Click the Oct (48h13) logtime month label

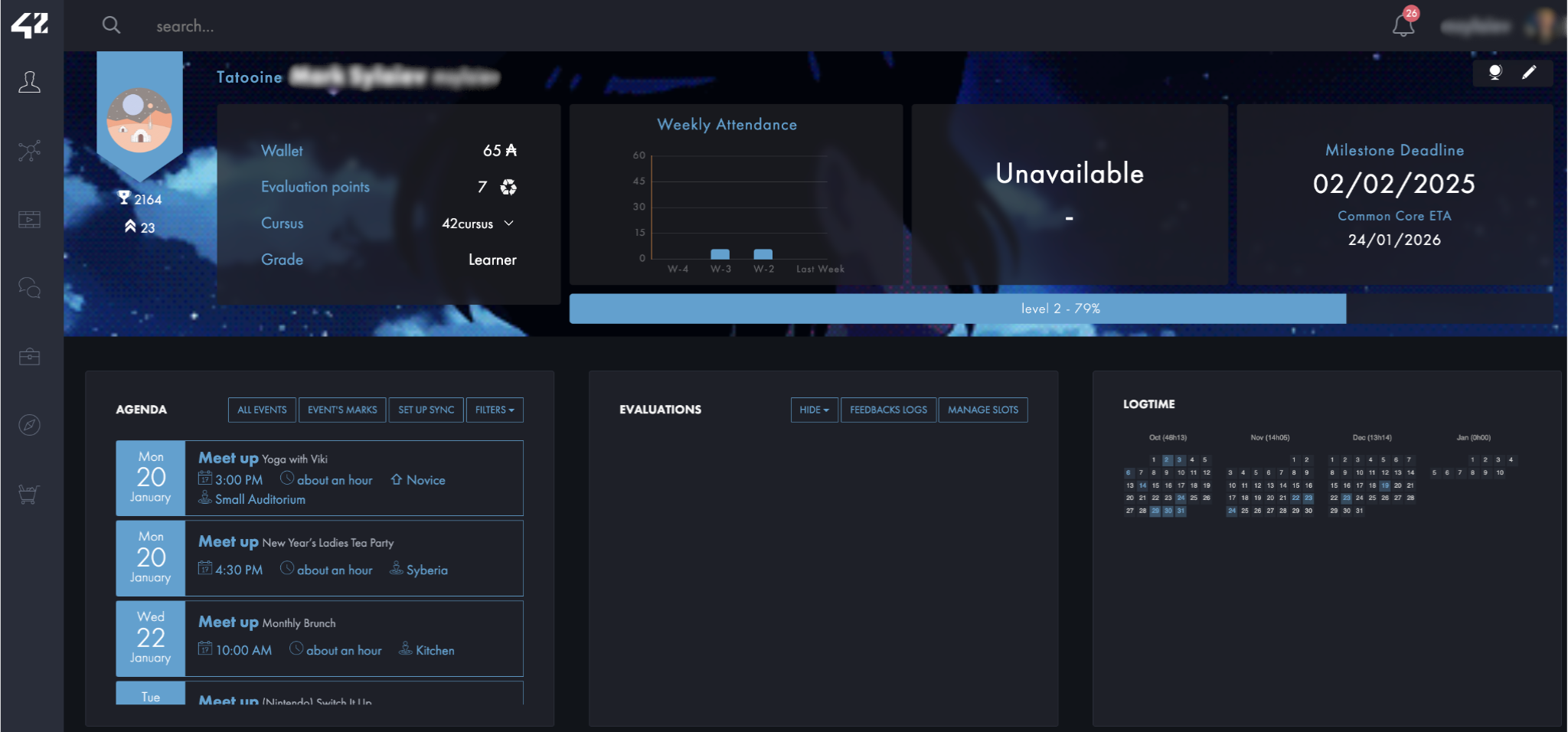[1168, 438]
